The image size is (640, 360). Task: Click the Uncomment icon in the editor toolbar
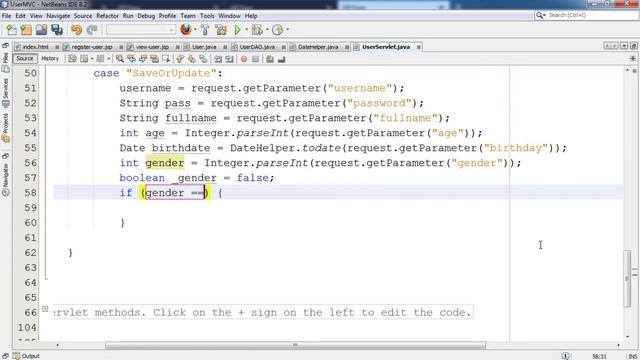tap(281, 59)
